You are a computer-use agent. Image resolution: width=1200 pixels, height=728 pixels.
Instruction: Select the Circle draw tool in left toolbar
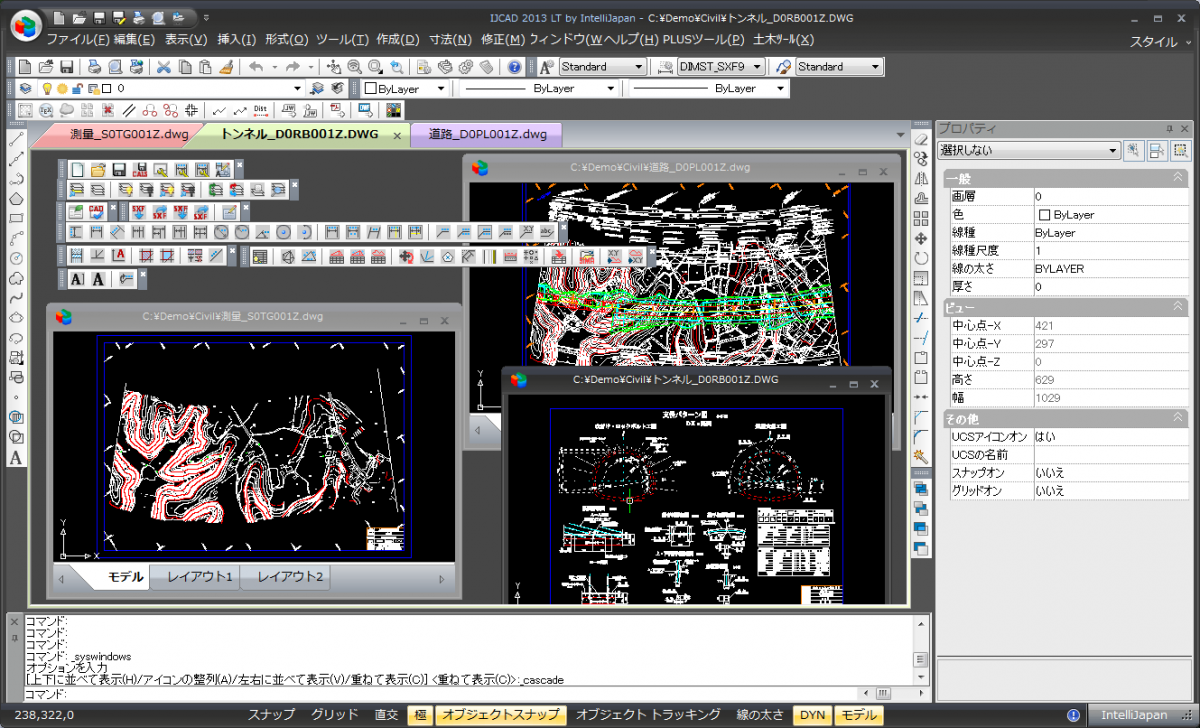coord(16,258)
